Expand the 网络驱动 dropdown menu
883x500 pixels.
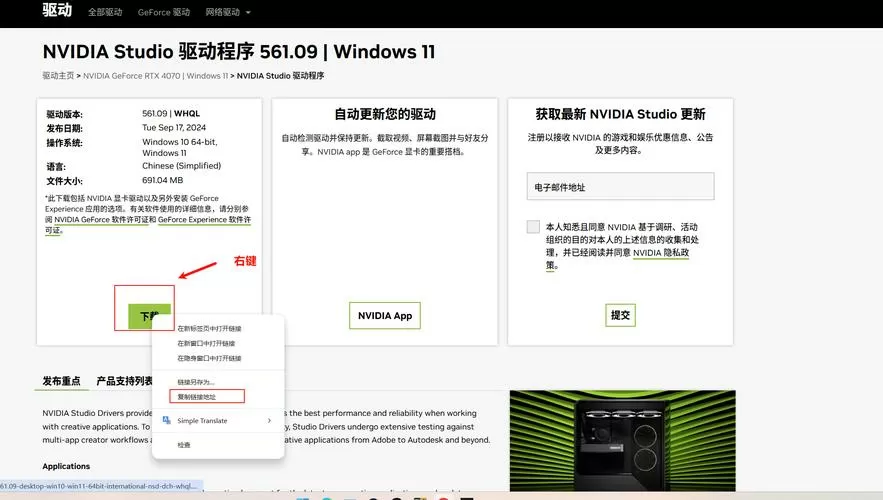(x=228, y=12)
